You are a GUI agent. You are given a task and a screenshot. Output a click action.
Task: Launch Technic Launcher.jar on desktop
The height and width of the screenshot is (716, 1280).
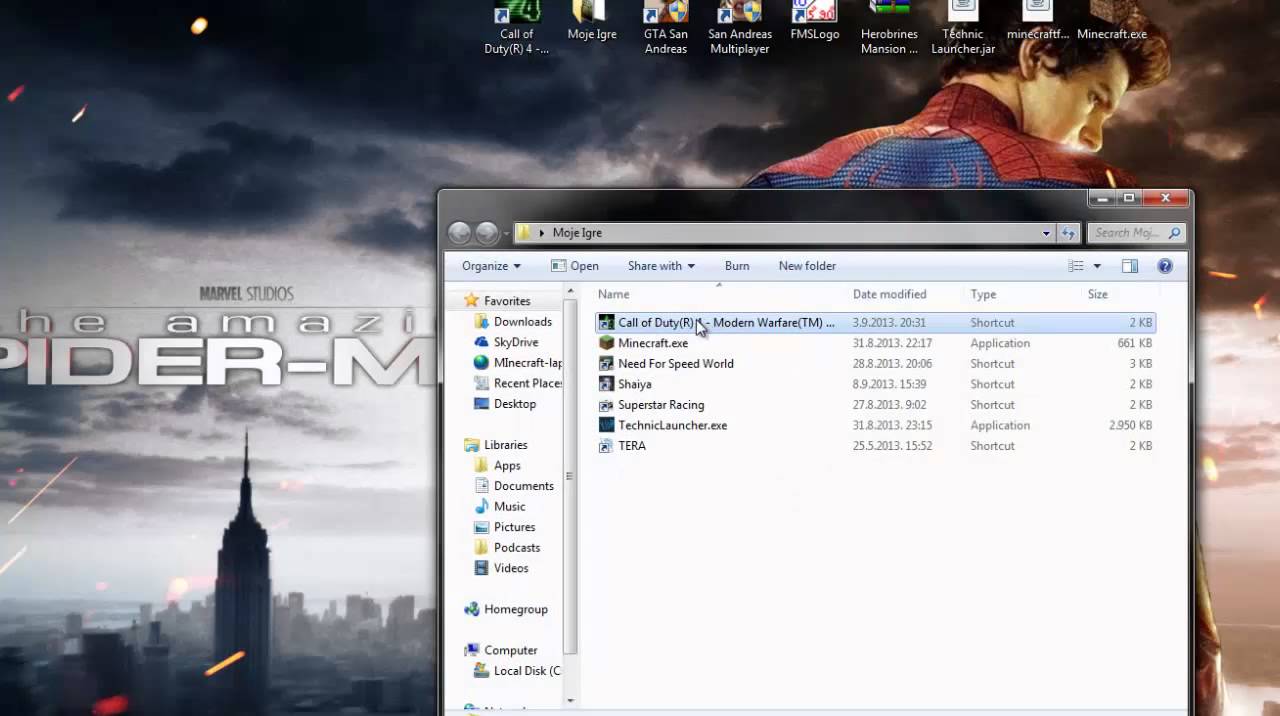(963, 28)
